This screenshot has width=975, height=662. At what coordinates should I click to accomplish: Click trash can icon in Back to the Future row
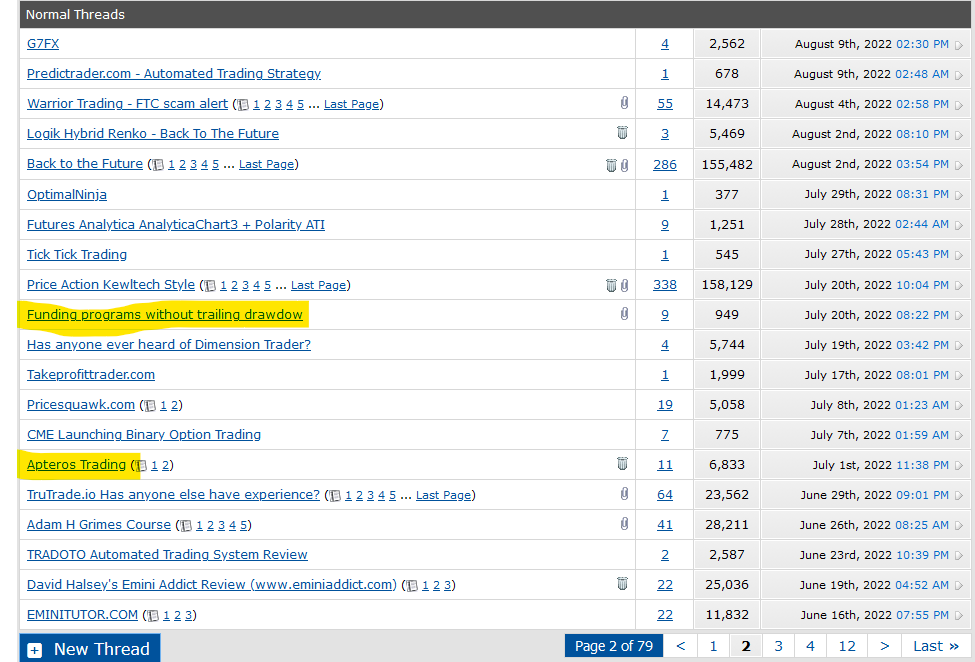611,165
